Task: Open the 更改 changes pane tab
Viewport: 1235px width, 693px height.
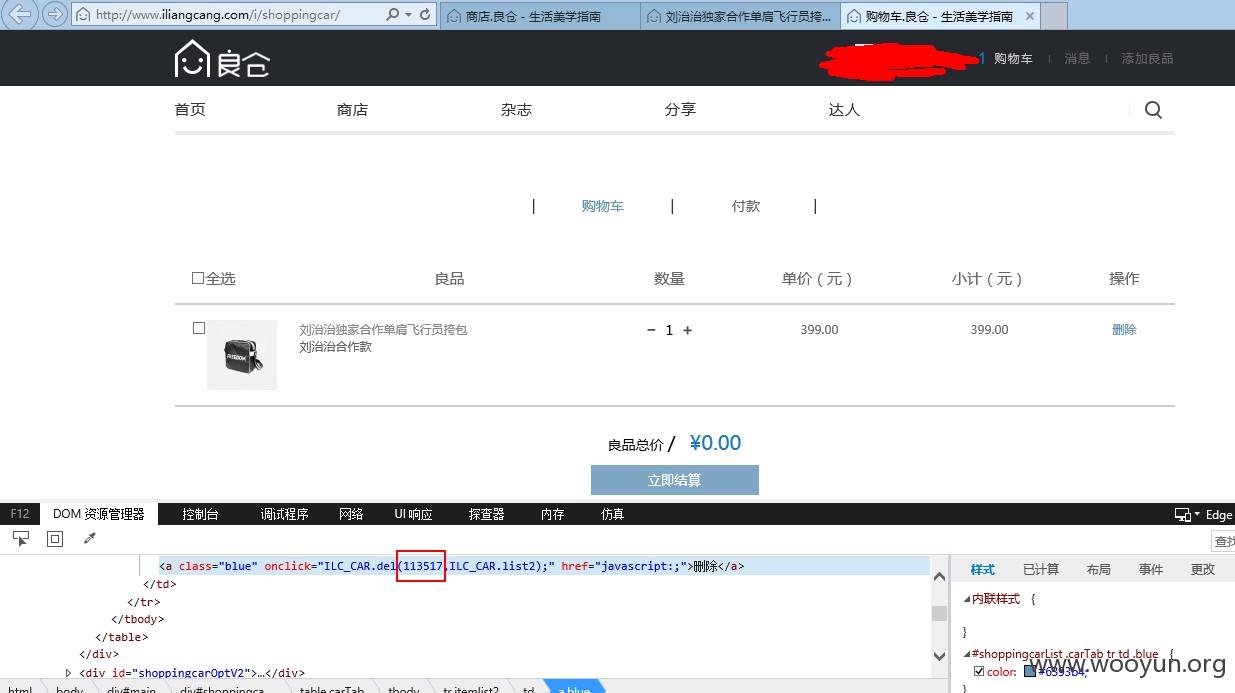Action: [x=1203, y=569]
